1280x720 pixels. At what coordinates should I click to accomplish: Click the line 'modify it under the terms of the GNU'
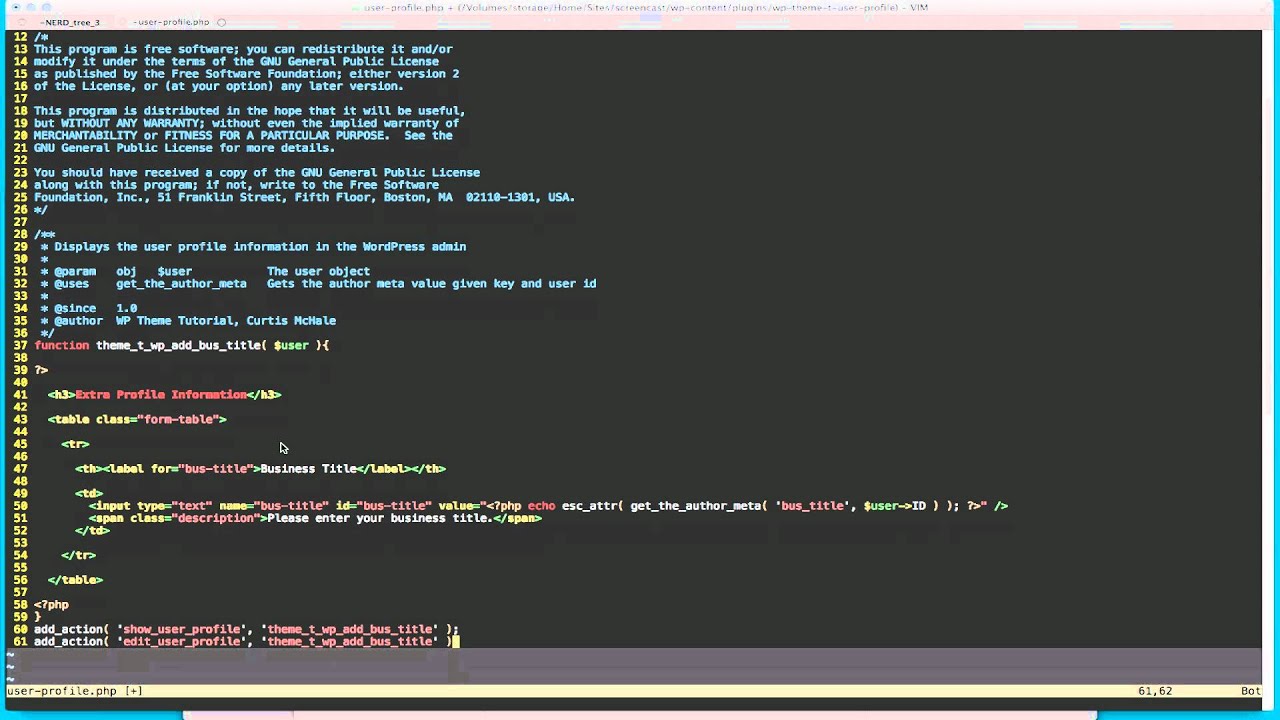(236, 61)
